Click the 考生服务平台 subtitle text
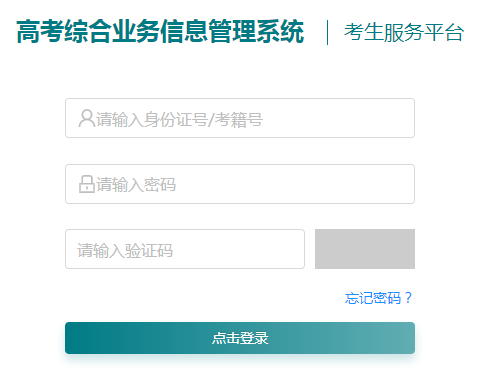479x369 pixels. (x=404, y=33)
